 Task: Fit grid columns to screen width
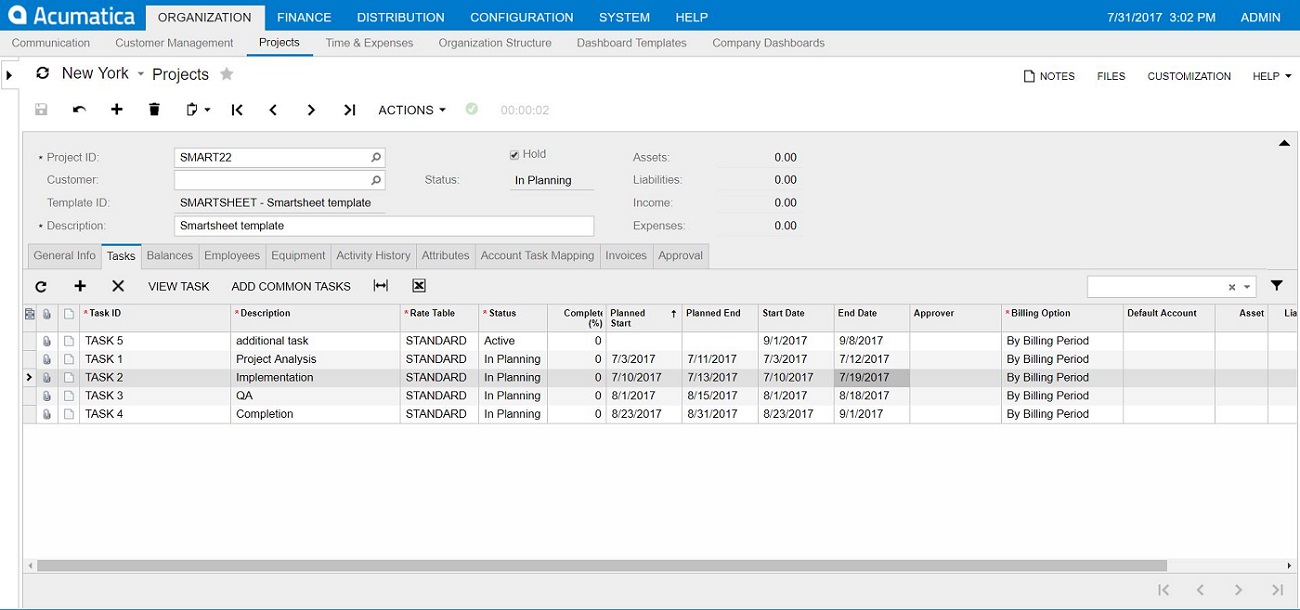tap(381, 286)
